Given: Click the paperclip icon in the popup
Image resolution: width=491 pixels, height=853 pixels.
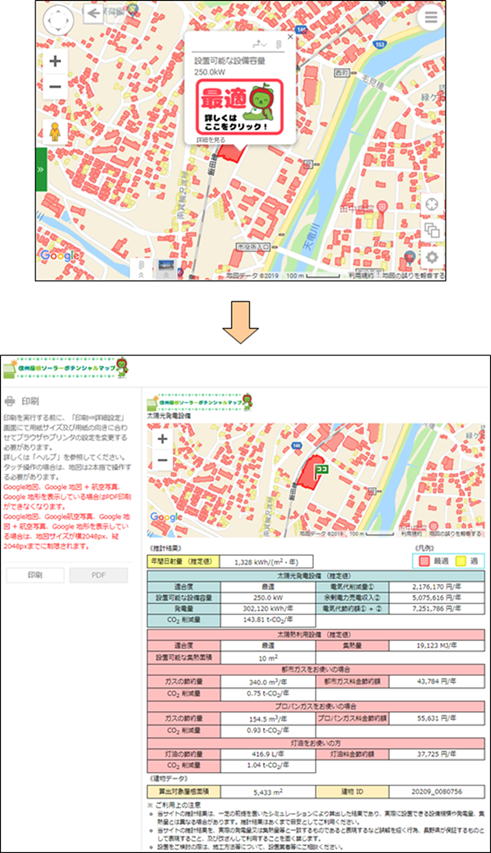Looking at the screenshot, I should [277, 44].
